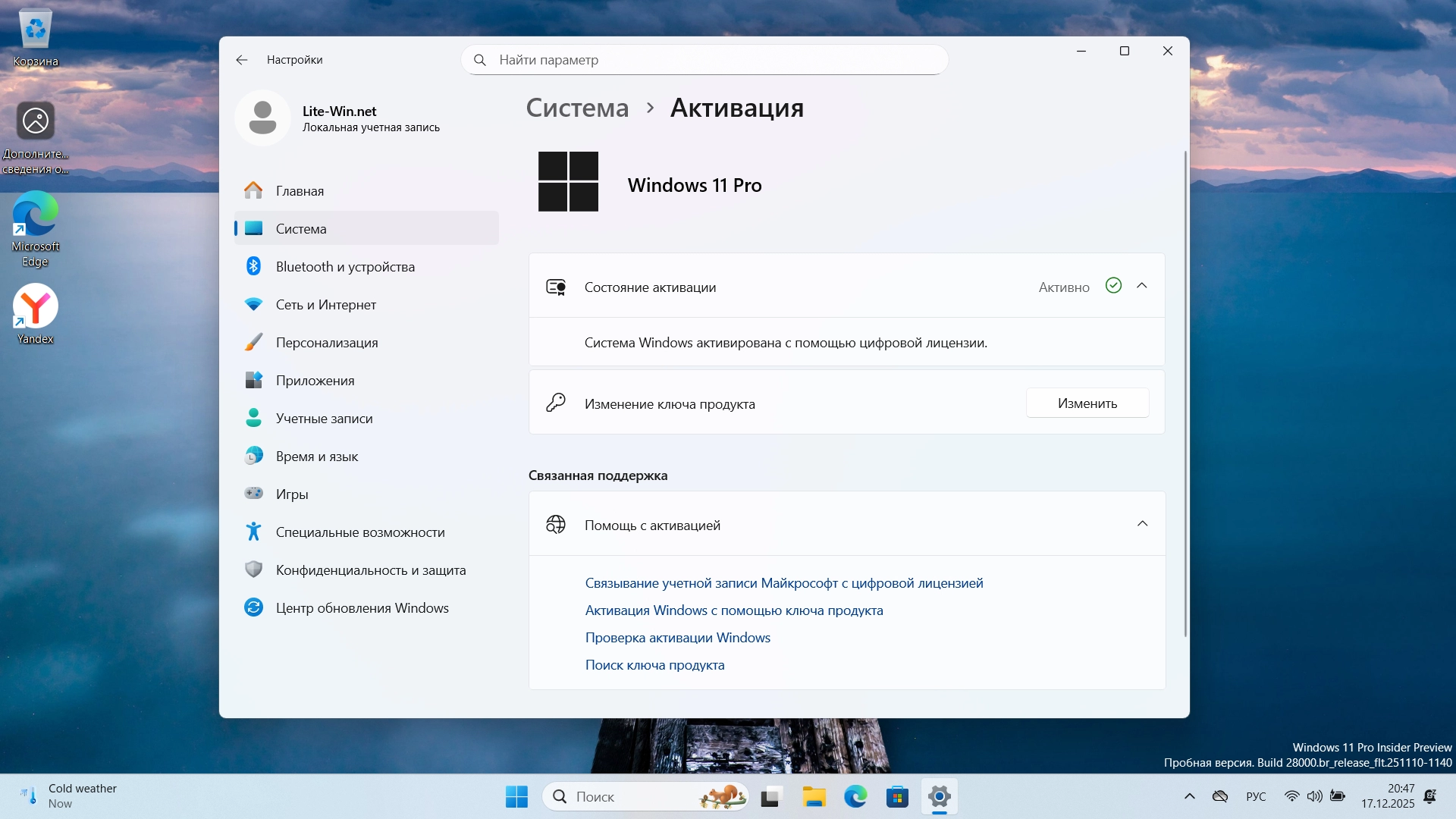Screen dimensions: 1456x819
Task: Open Проверка активации Windows link
Action: [677, 638]
